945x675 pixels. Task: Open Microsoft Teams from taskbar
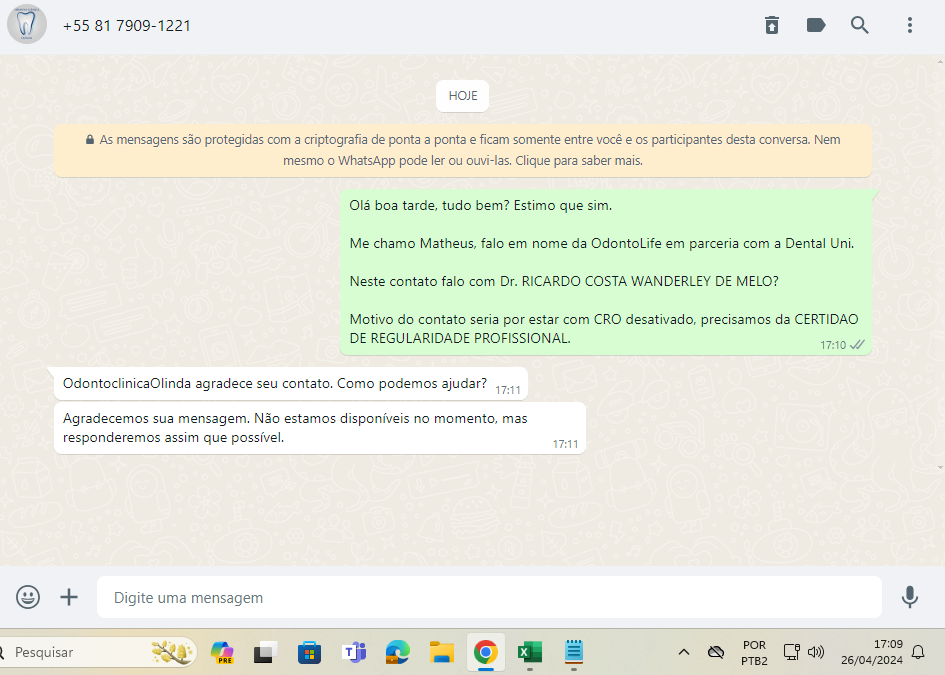coord(354,653)
